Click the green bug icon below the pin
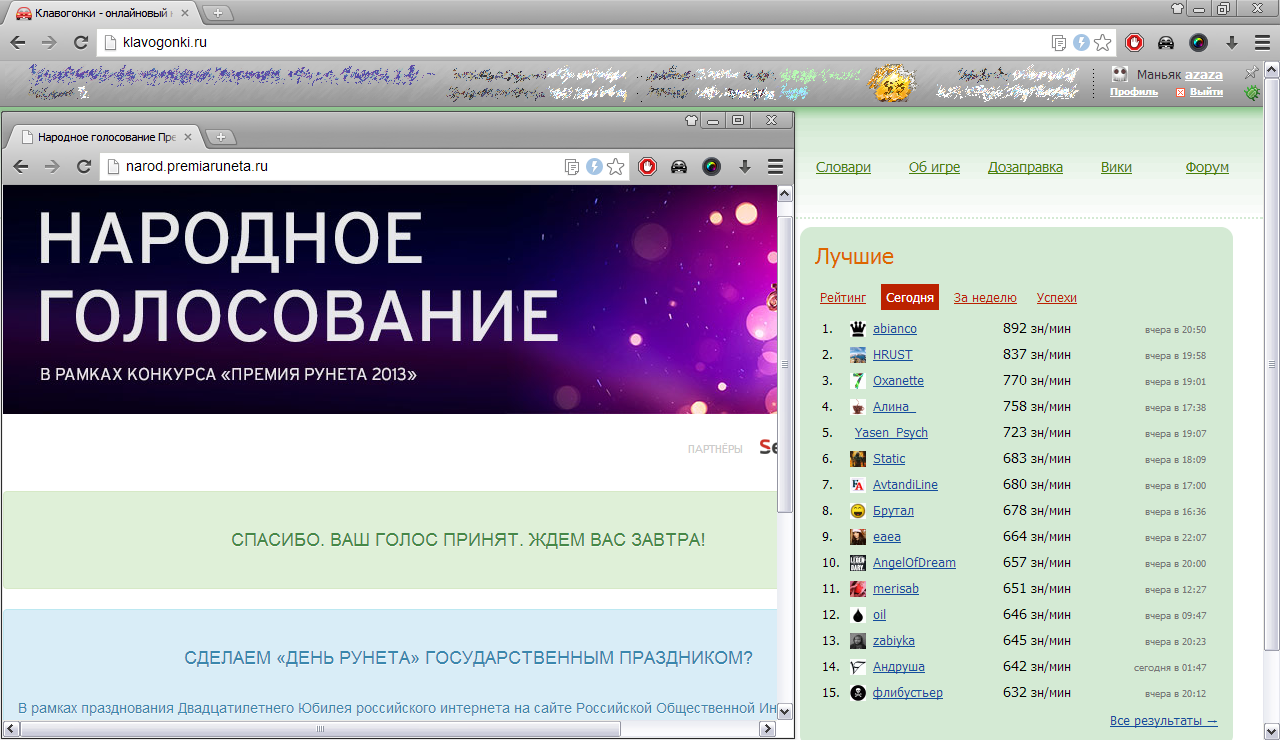 1251,93
